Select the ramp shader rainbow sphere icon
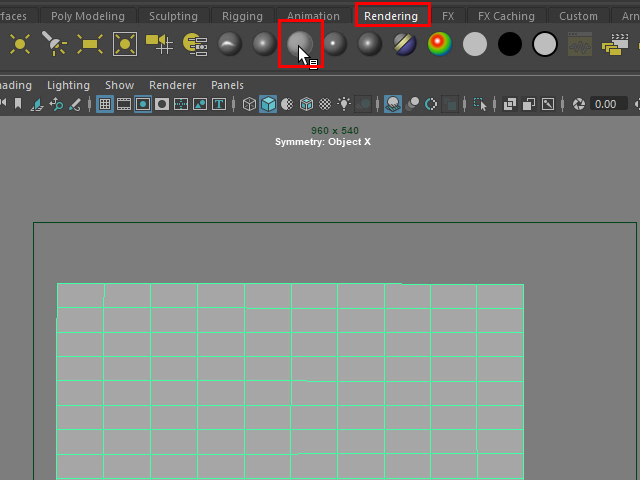 (x=439, y=44)
